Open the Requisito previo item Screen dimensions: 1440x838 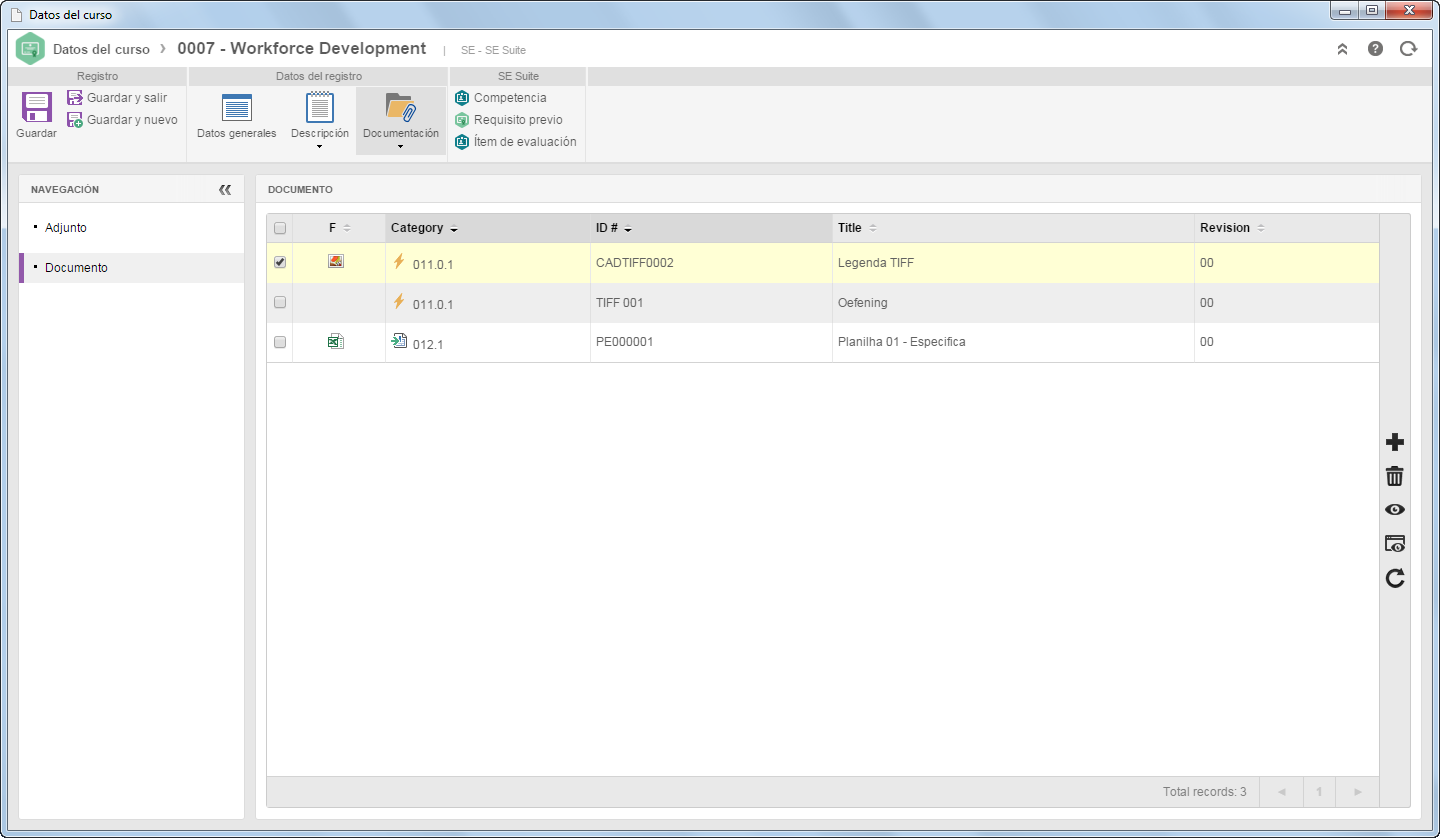click(x=509, y=120)
